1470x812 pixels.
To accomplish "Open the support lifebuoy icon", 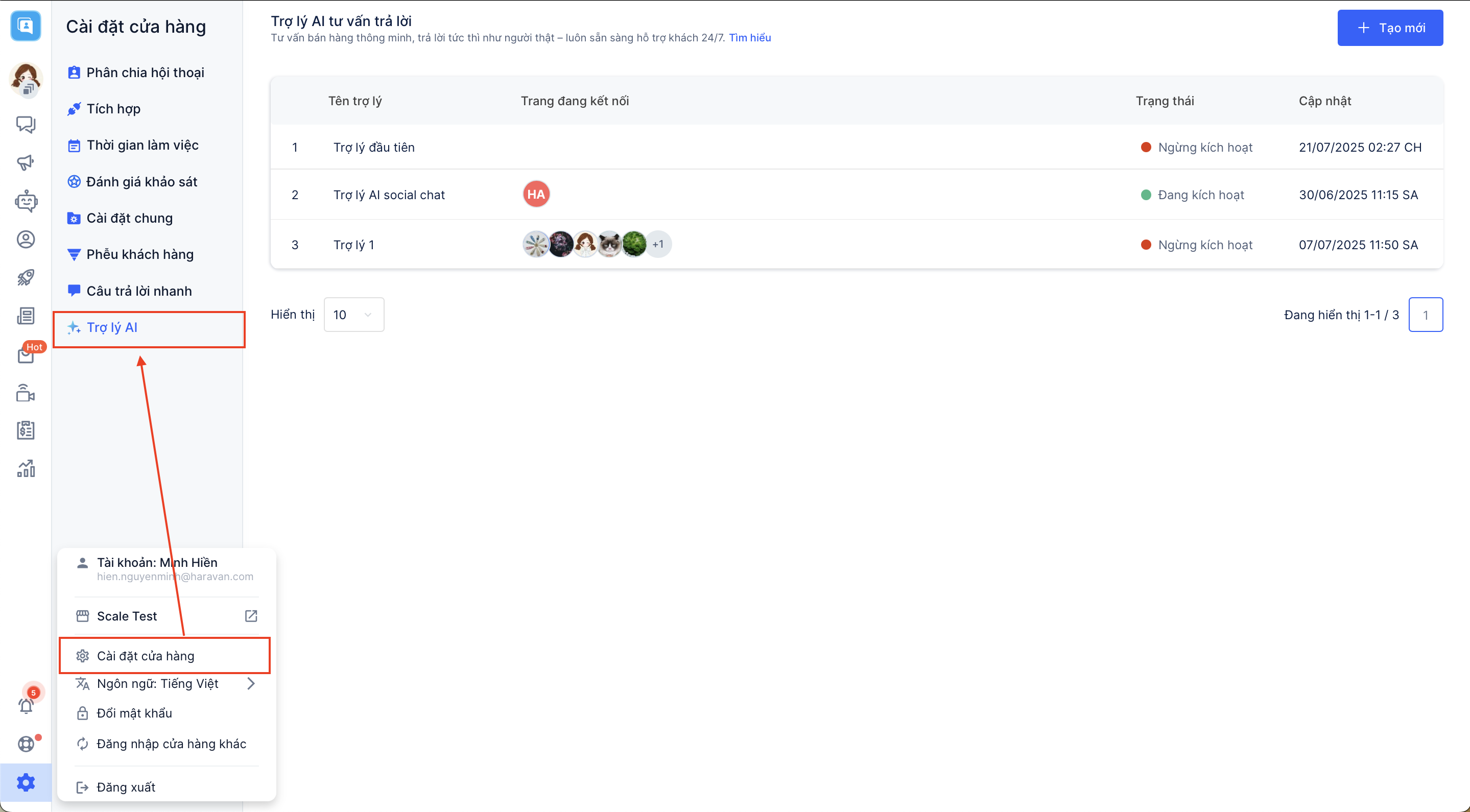I will [x=26, y=744].
